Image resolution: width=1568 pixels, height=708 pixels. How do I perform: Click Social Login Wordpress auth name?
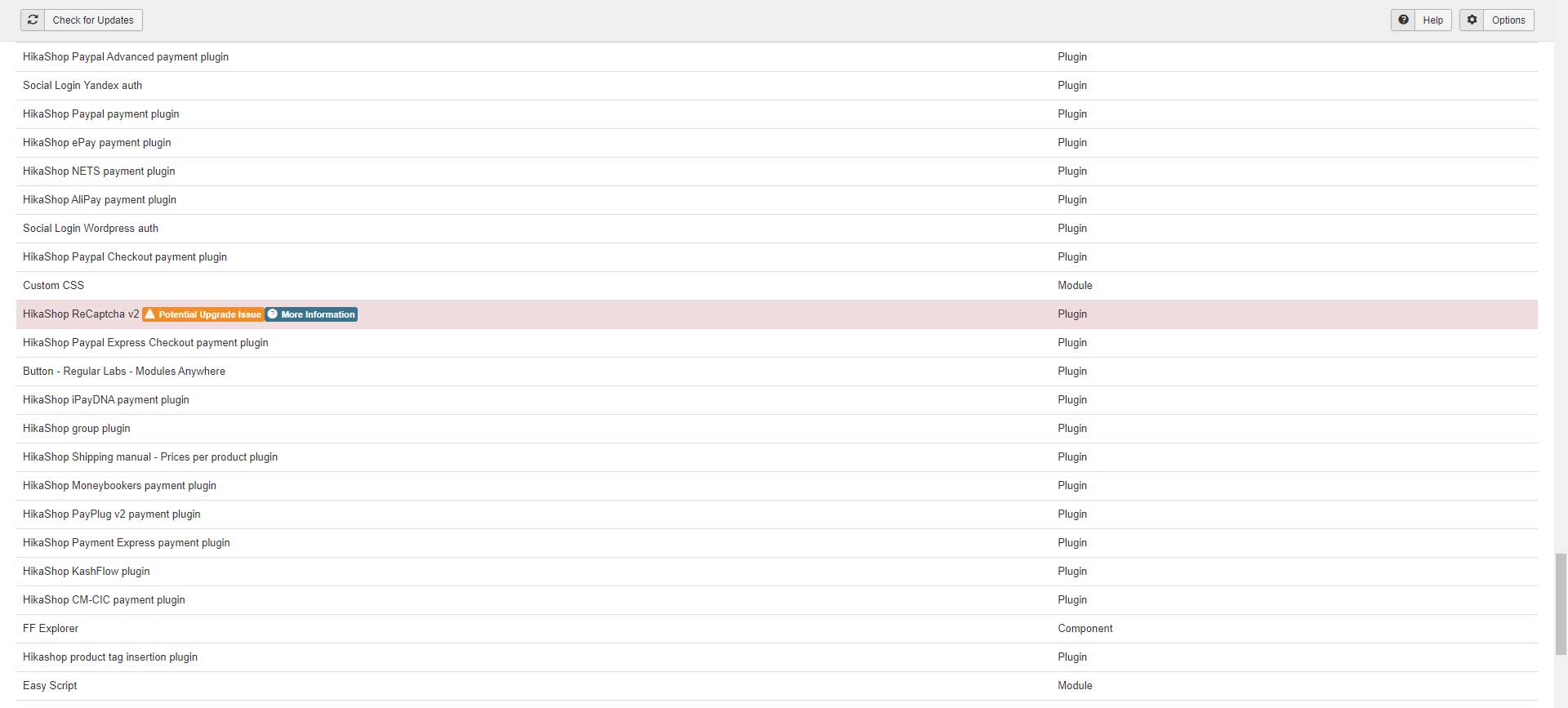(x=91, y=229)
